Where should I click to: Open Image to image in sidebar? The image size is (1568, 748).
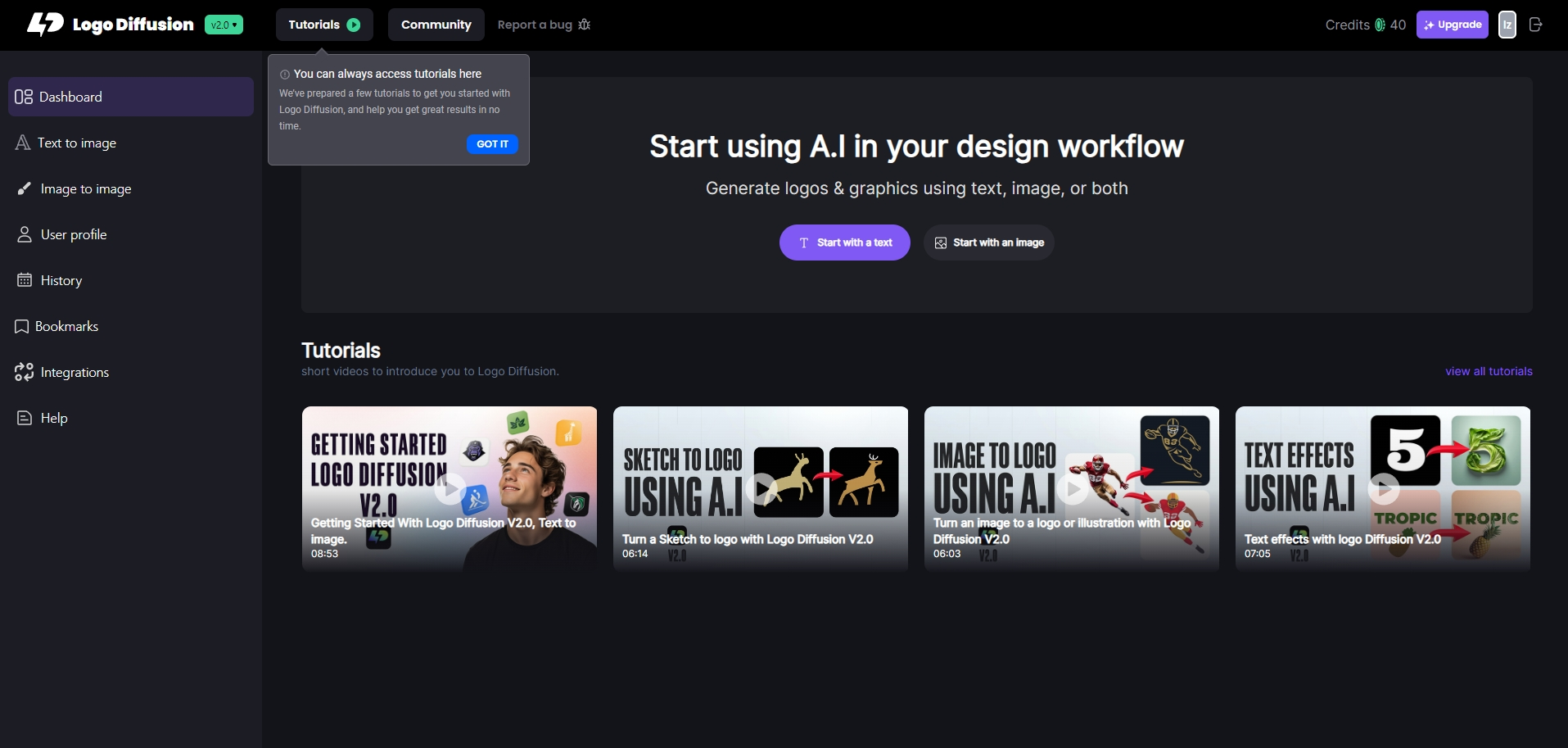point(131,188)
